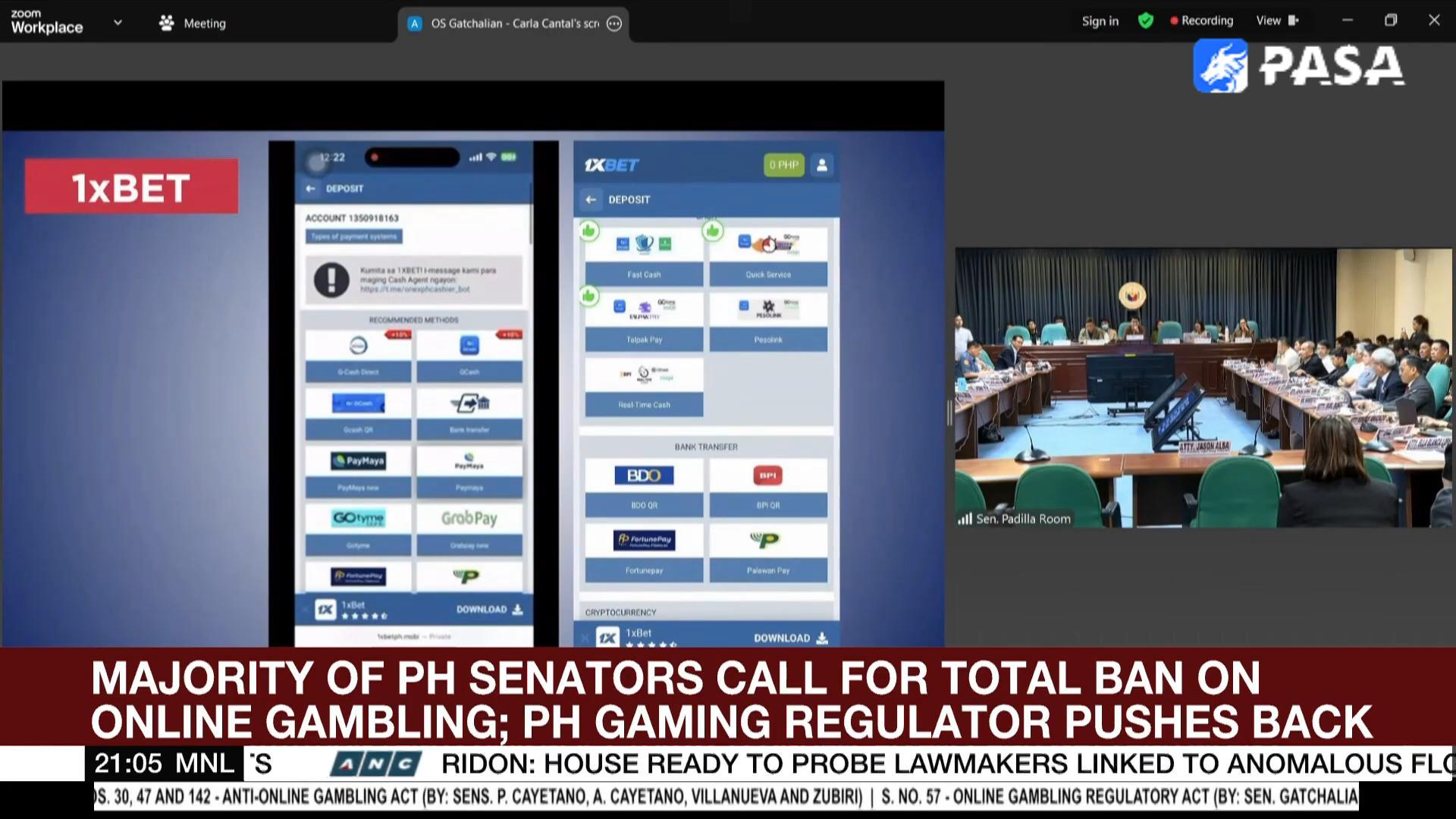The height and width of the screenshot is (819, 1456).
Task: Click the red 1xBET title label
Action: tap(131, 187)
